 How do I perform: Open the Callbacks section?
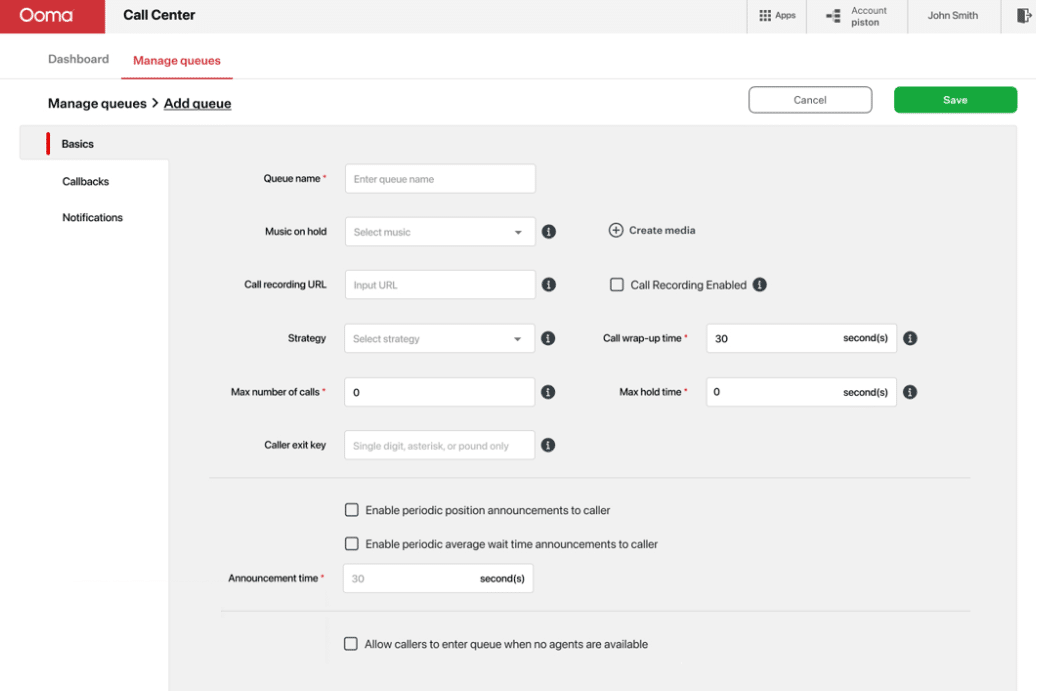coord(85,181)
